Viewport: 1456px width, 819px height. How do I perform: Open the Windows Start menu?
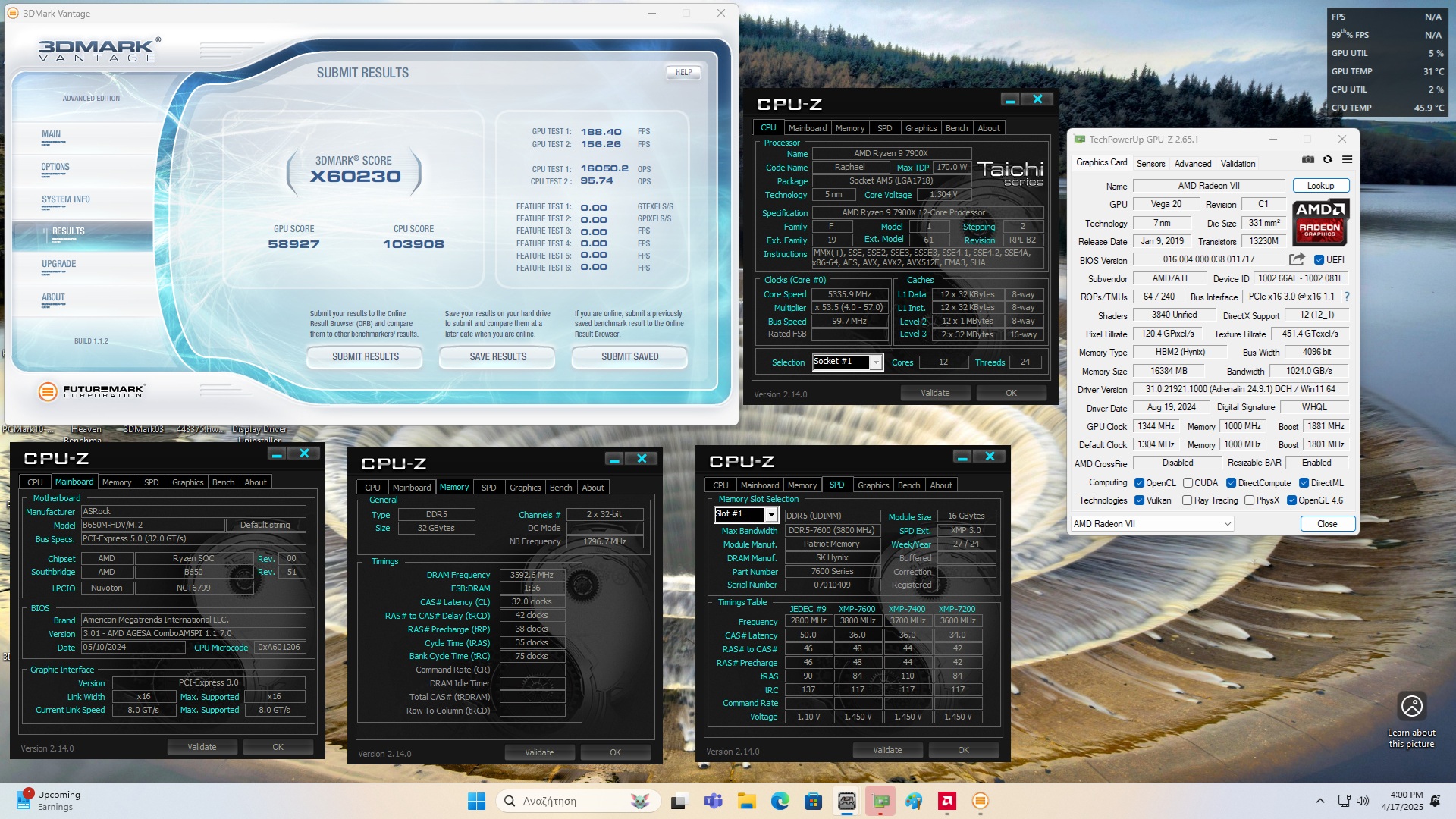click(476, 801)
